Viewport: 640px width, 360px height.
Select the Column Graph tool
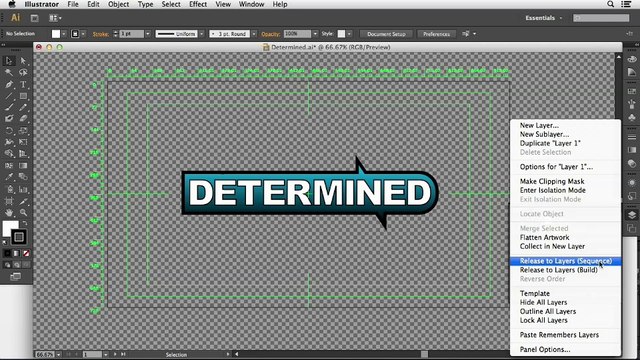(23, 189)
